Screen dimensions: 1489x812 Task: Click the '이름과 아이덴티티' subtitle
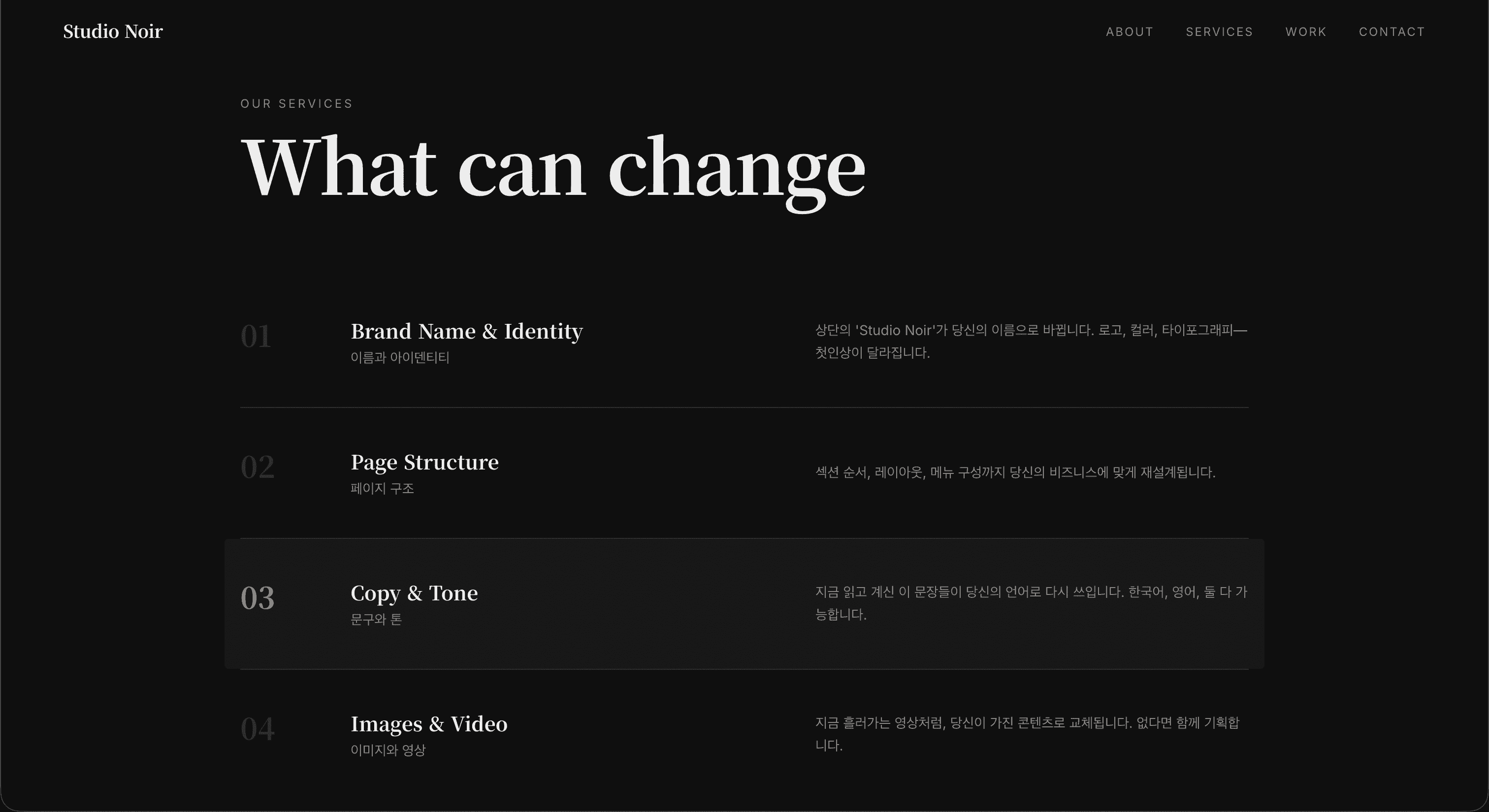click(400, 357)
